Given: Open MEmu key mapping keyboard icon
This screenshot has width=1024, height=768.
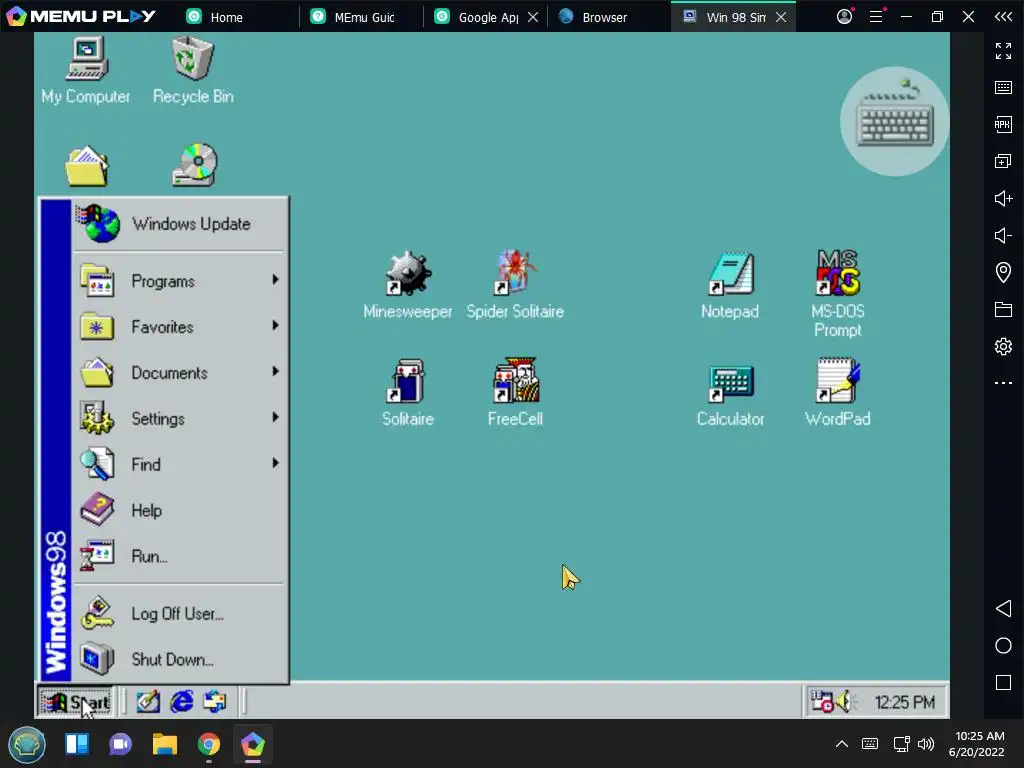Looking at the screenshot, I should click(1003, 88).
